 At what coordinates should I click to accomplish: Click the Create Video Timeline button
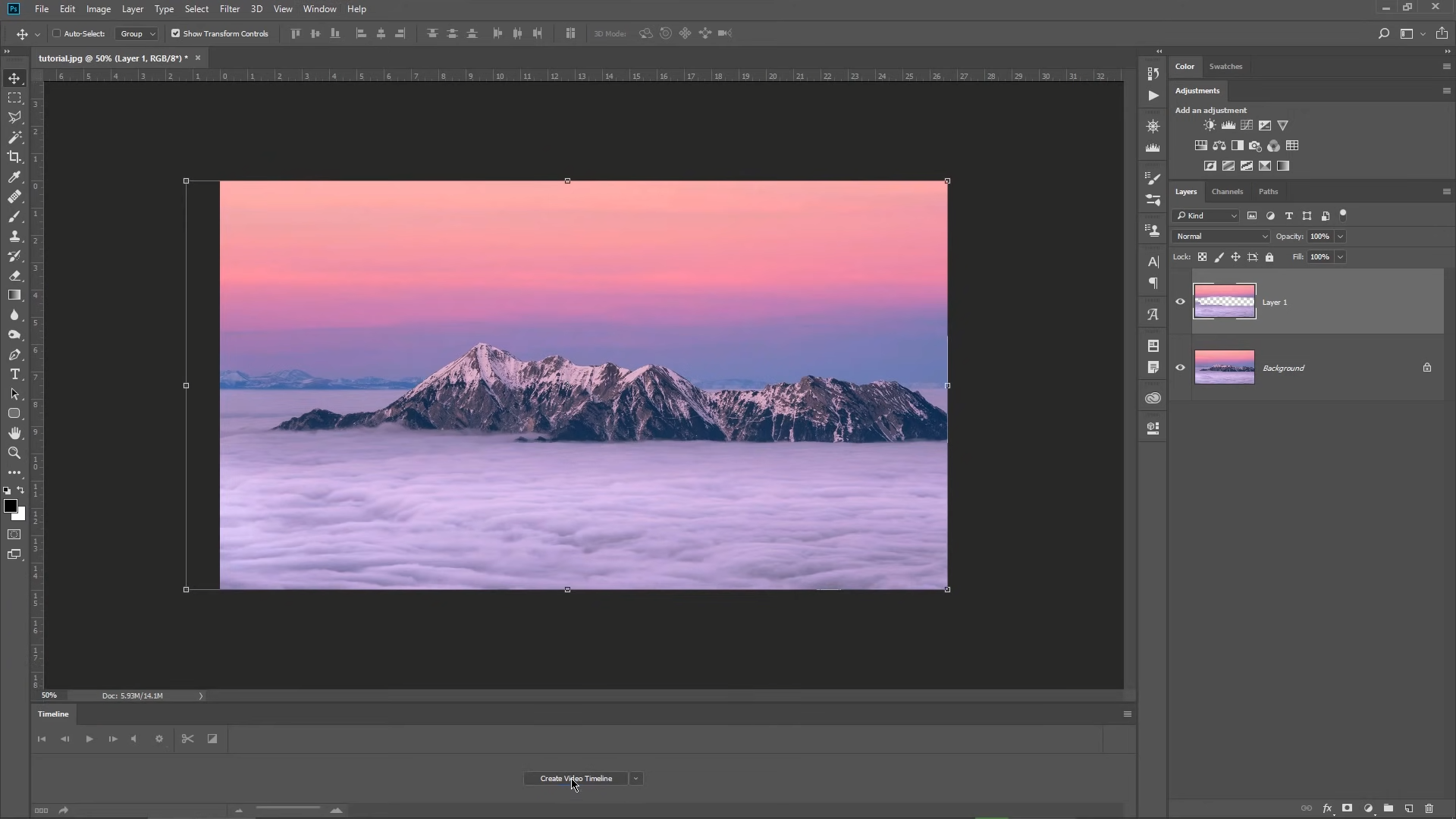coord(577,778)
